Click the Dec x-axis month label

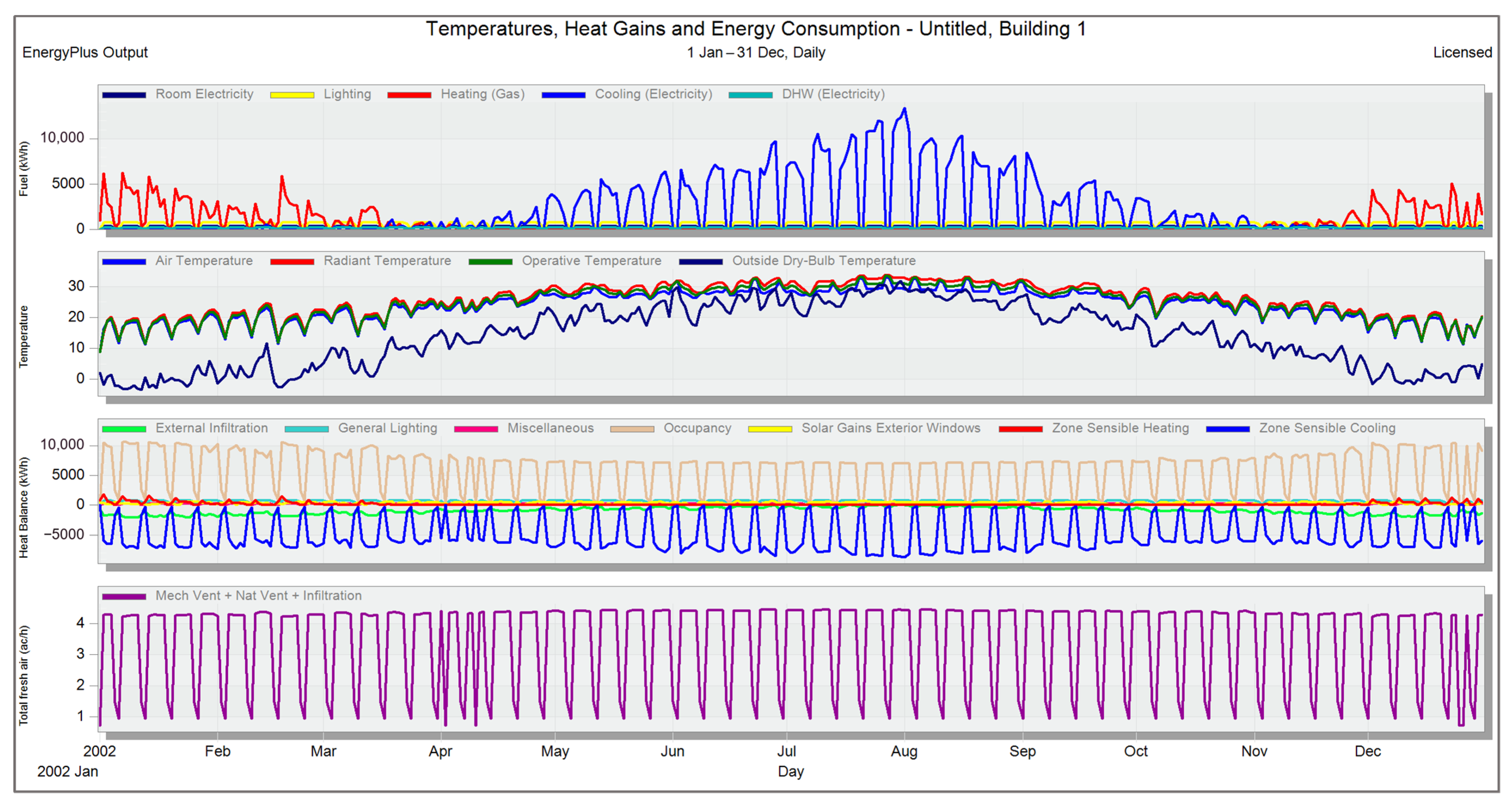tap(1367, 751)
